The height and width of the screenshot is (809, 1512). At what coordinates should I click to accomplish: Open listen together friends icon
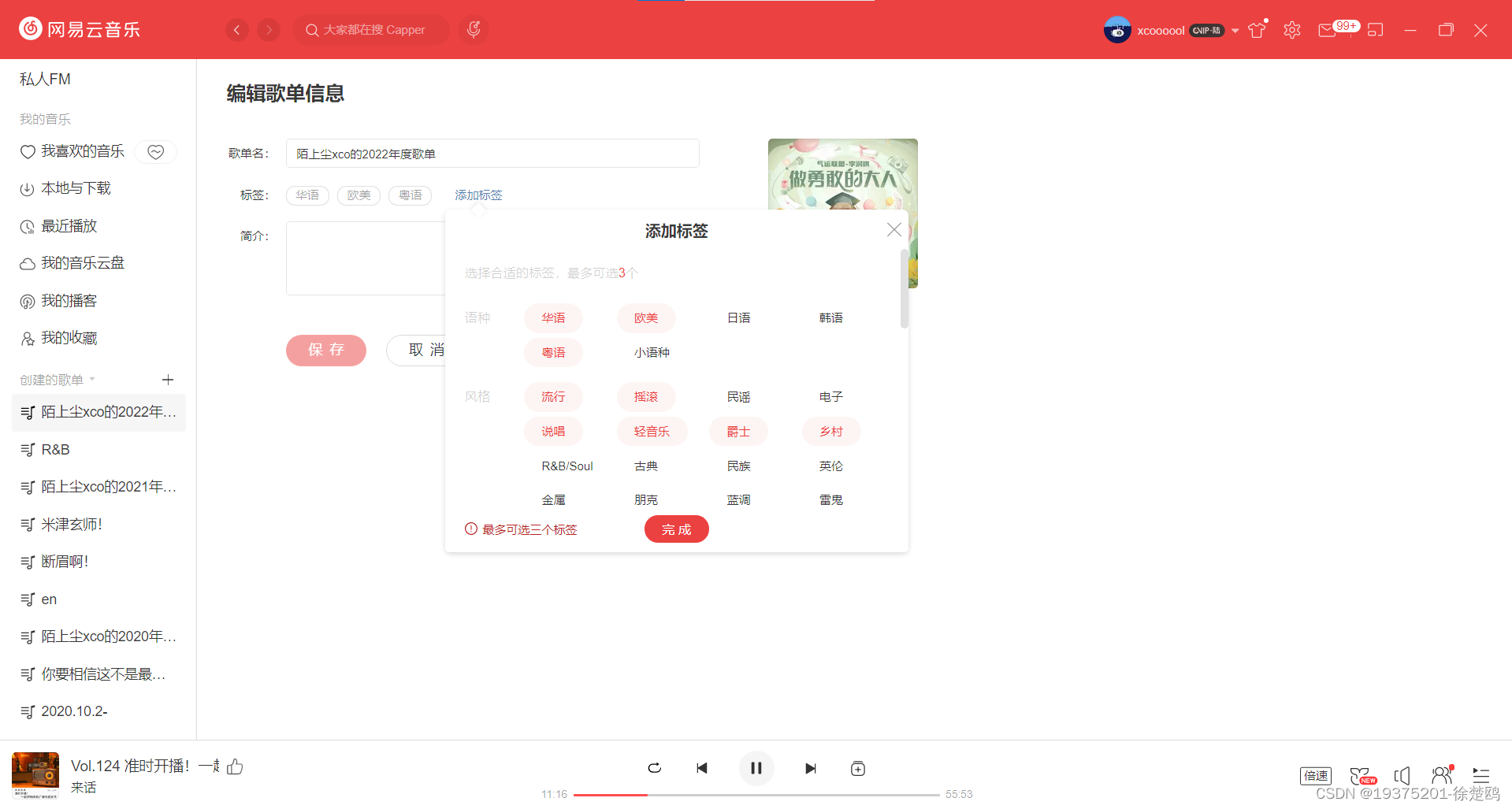tap(1442, 775)
